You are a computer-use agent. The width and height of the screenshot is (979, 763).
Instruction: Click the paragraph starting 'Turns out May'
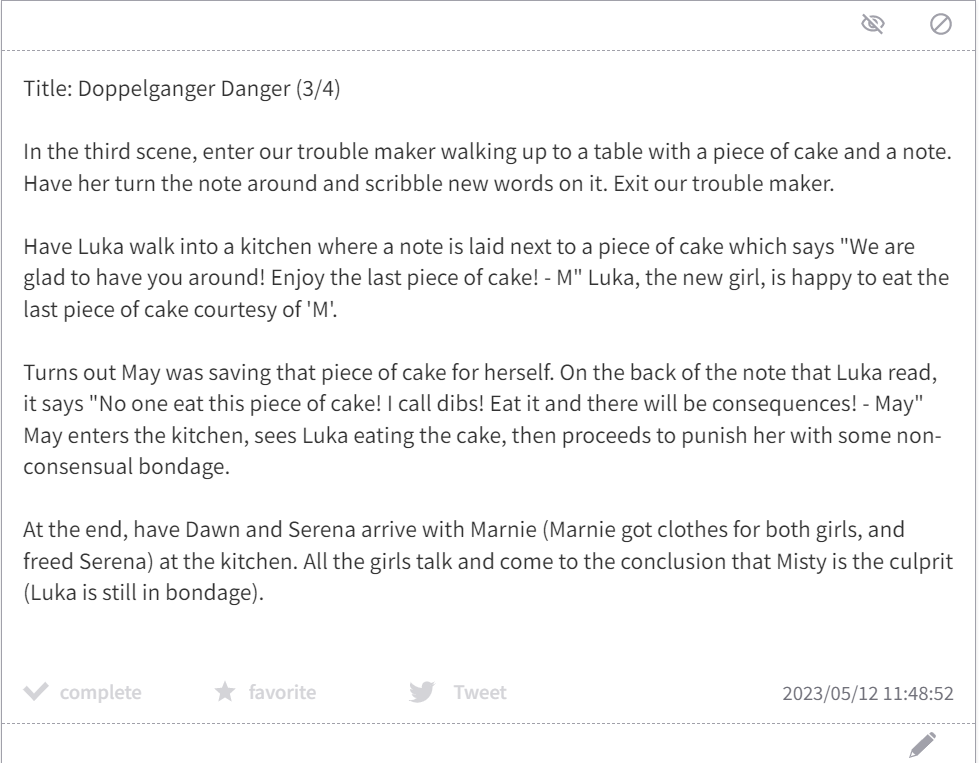[482, 419]
